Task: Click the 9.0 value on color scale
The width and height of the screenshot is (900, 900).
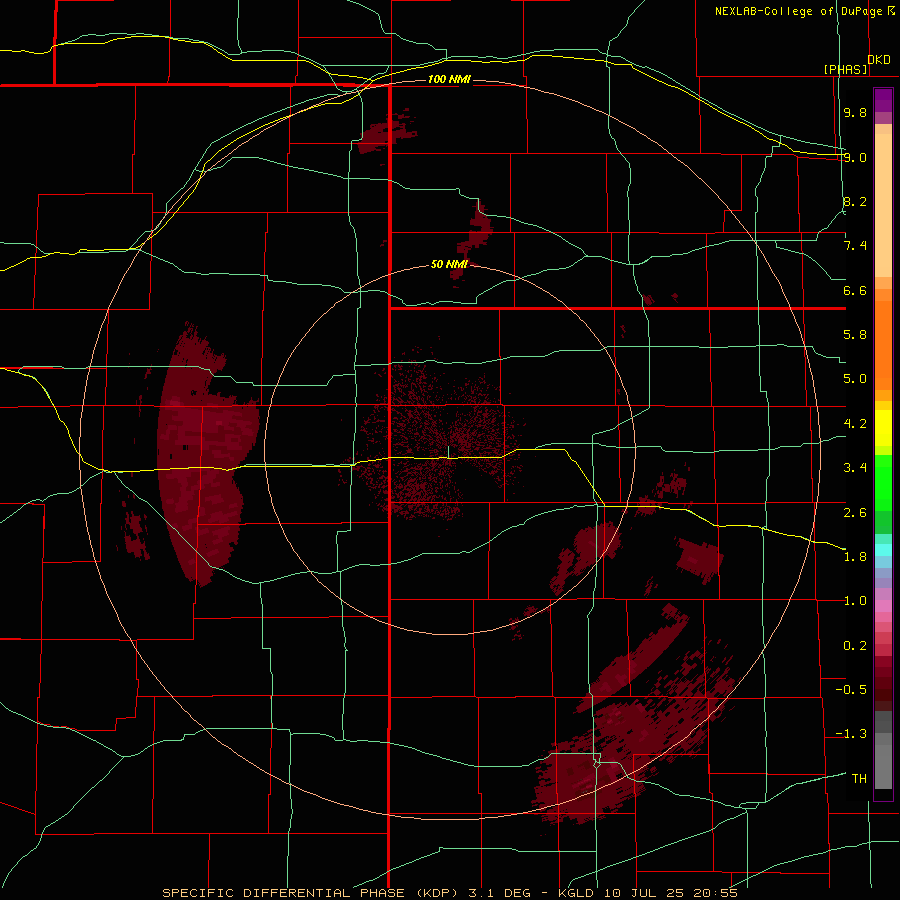Action: click(x=855, y=157)
